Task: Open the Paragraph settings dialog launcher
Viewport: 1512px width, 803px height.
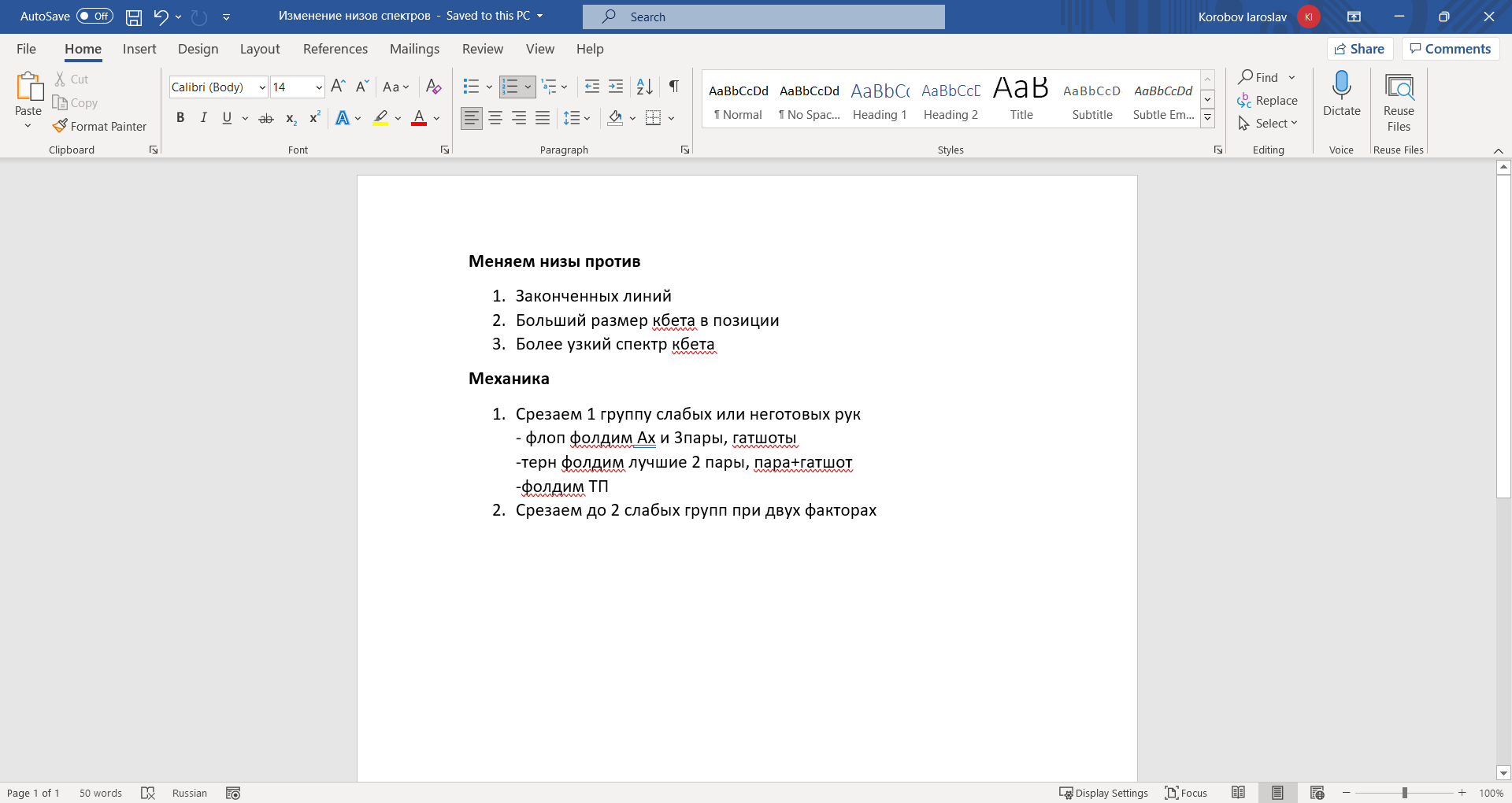Action: tap(685, 150)
